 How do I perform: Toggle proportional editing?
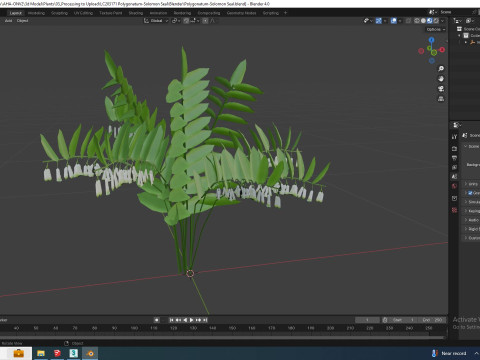[205, 21]
